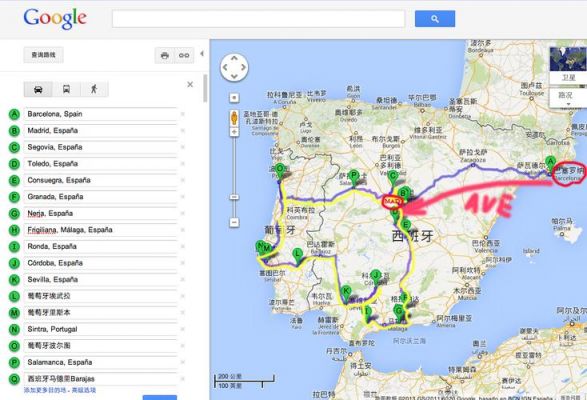Screen dimensions: 587x400
Task: Click the Nerja, España destination field
Action: (x=100, y=213)
